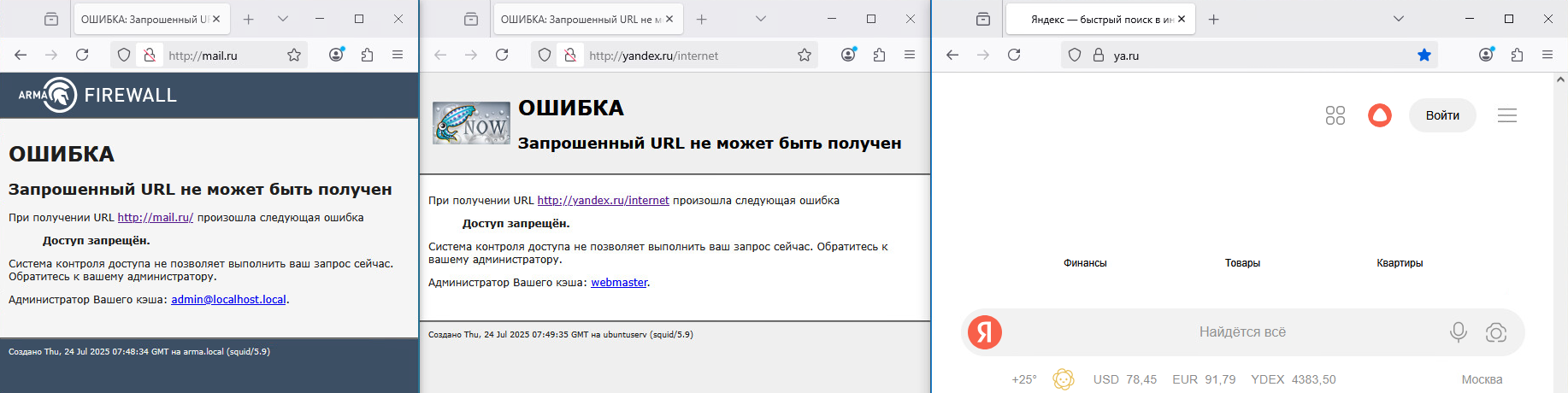
Task: Open Firefox application menu in ya.ru window
Action: tap(1547, 55)
